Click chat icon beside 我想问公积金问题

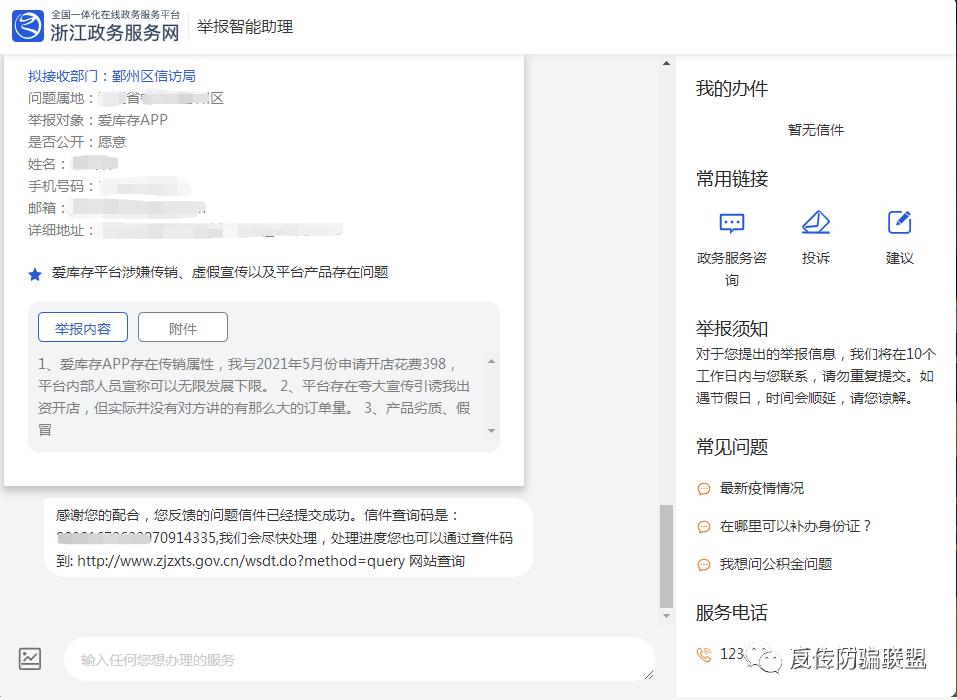pos(704,565)
